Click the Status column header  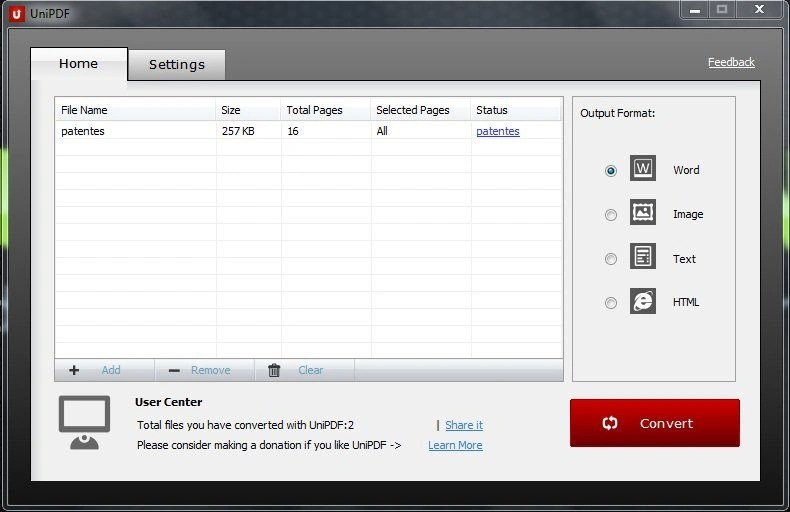tap(516, 110)
